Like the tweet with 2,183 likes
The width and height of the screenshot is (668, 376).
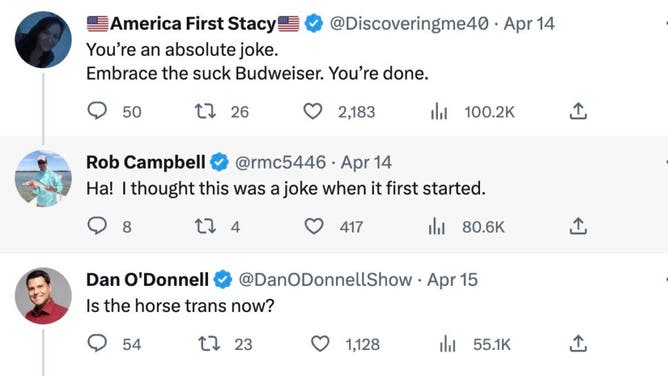(x=313, y=112)
